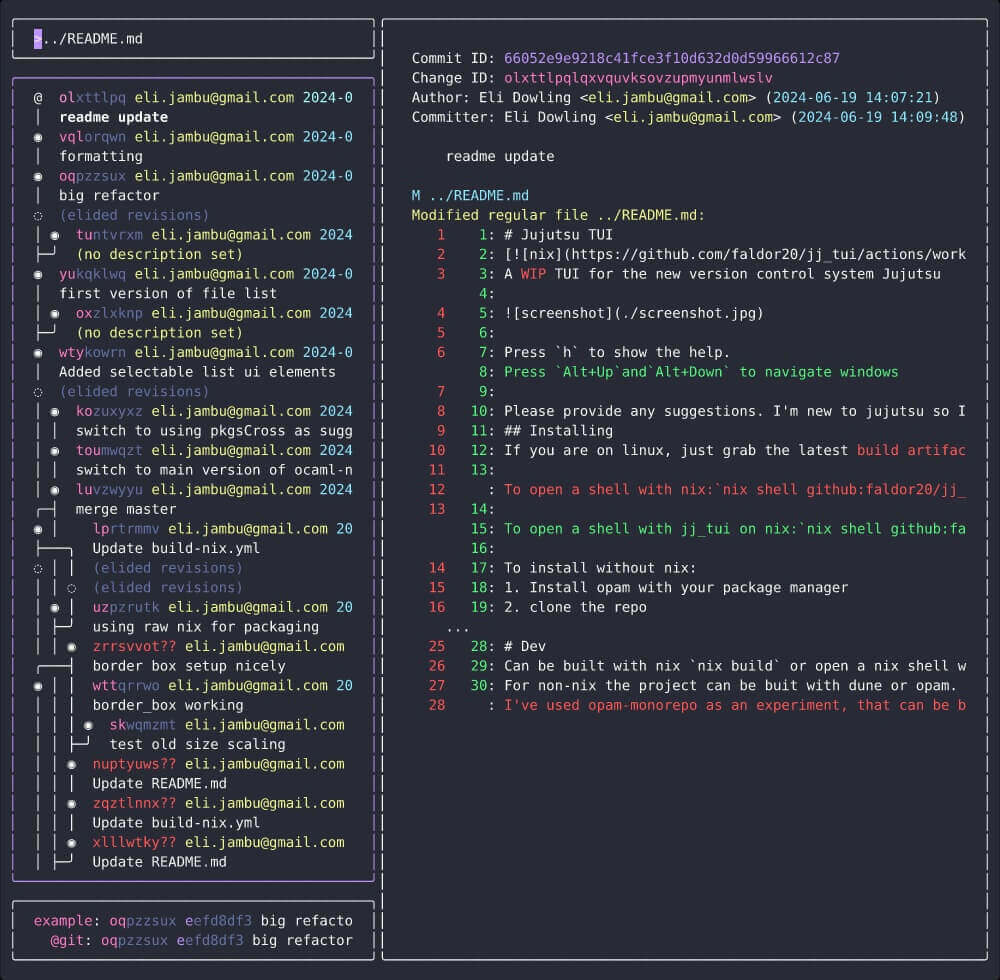The width and height of the screenshot is (1000, 980).
Task: Click the @ working copy marker
Action: (38, 98)
